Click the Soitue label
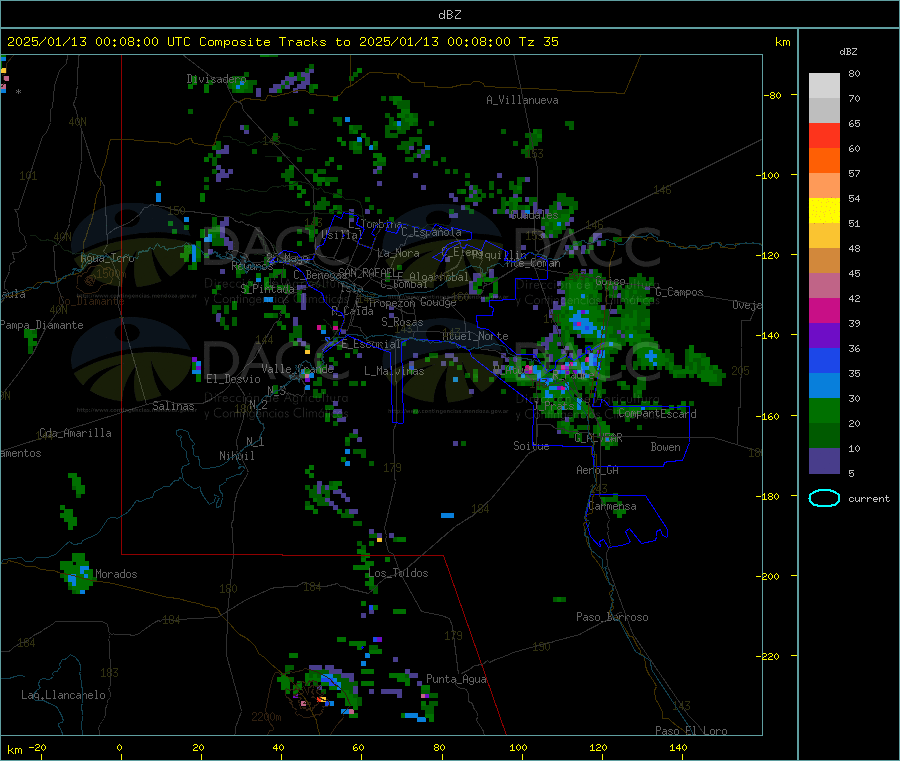This screenshot has height=761, width=900. point(531,446)
